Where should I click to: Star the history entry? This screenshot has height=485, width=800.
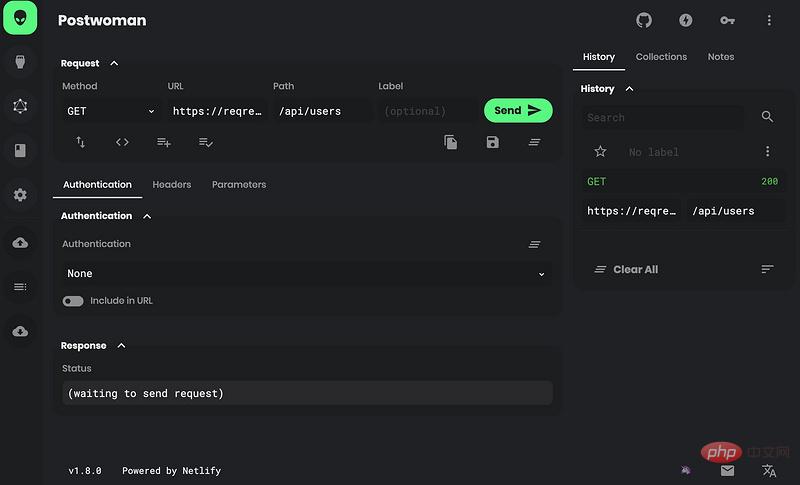coord(600,152)
